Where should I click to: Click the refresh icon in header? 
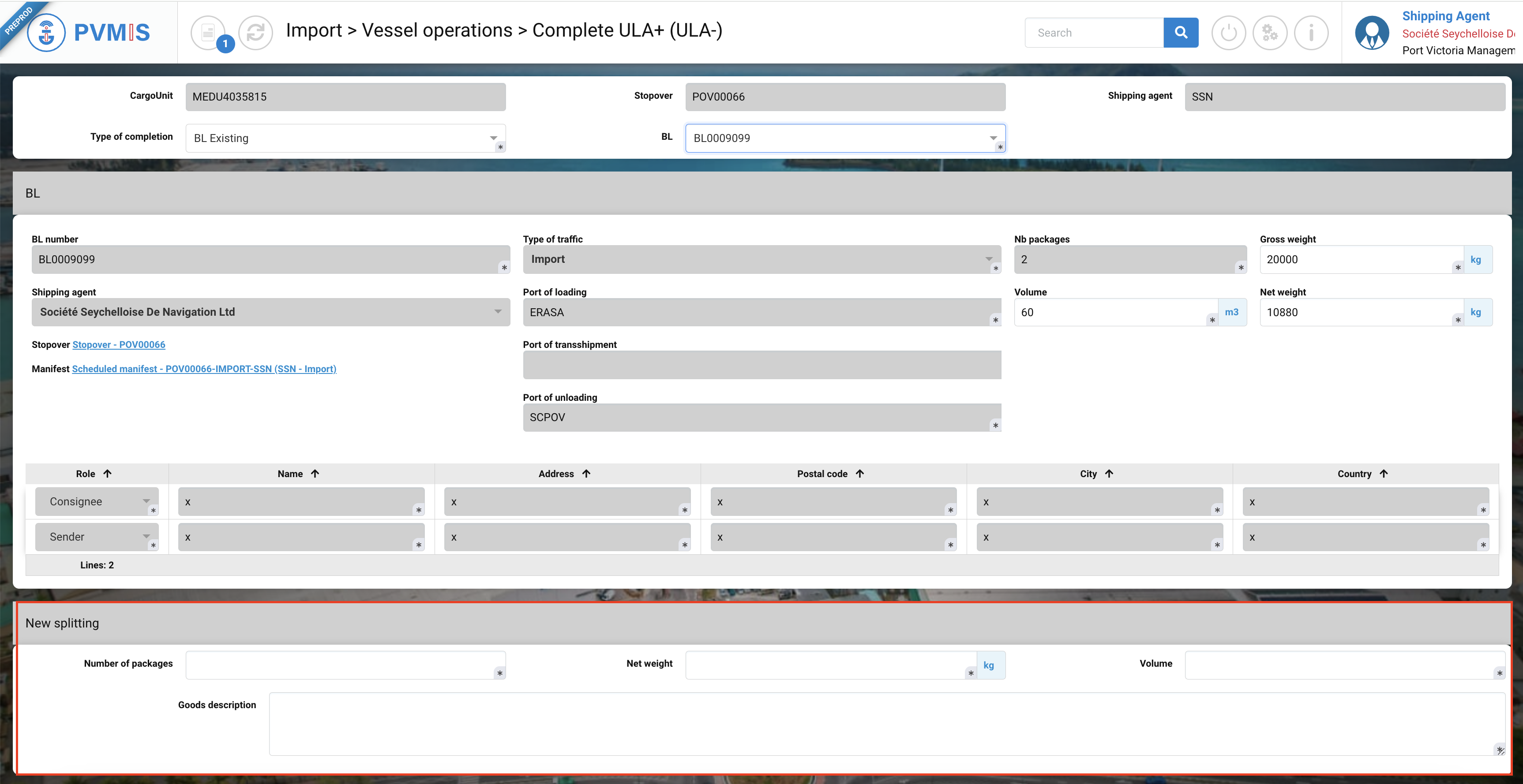(255, 33)
